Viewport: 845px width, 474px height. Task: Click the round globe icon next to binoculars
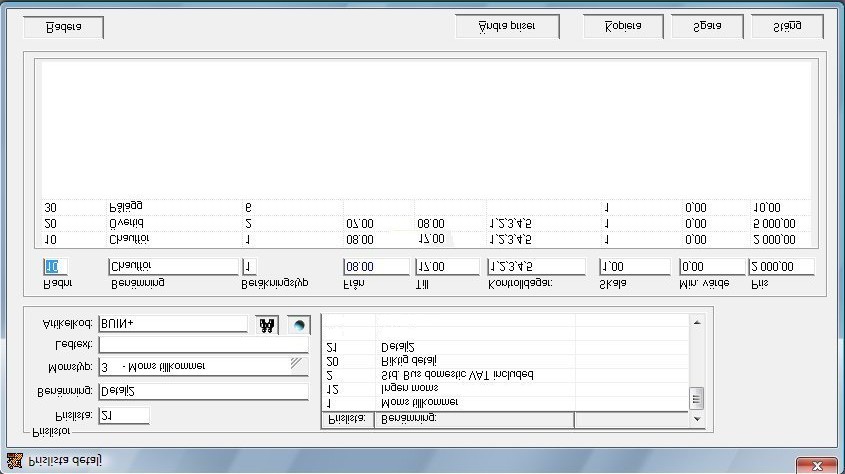coord(299,325)
